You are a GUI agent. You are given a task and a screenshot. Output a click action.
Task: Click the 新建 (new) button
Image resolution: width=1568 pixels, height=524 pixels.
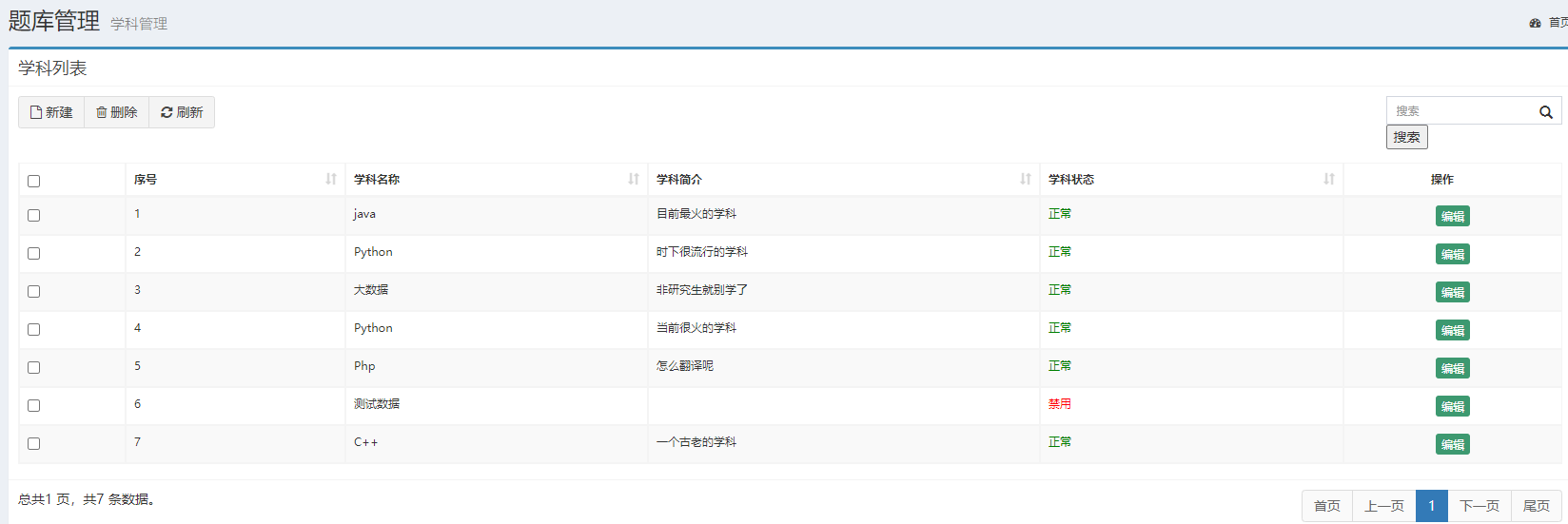click(51, 112)
